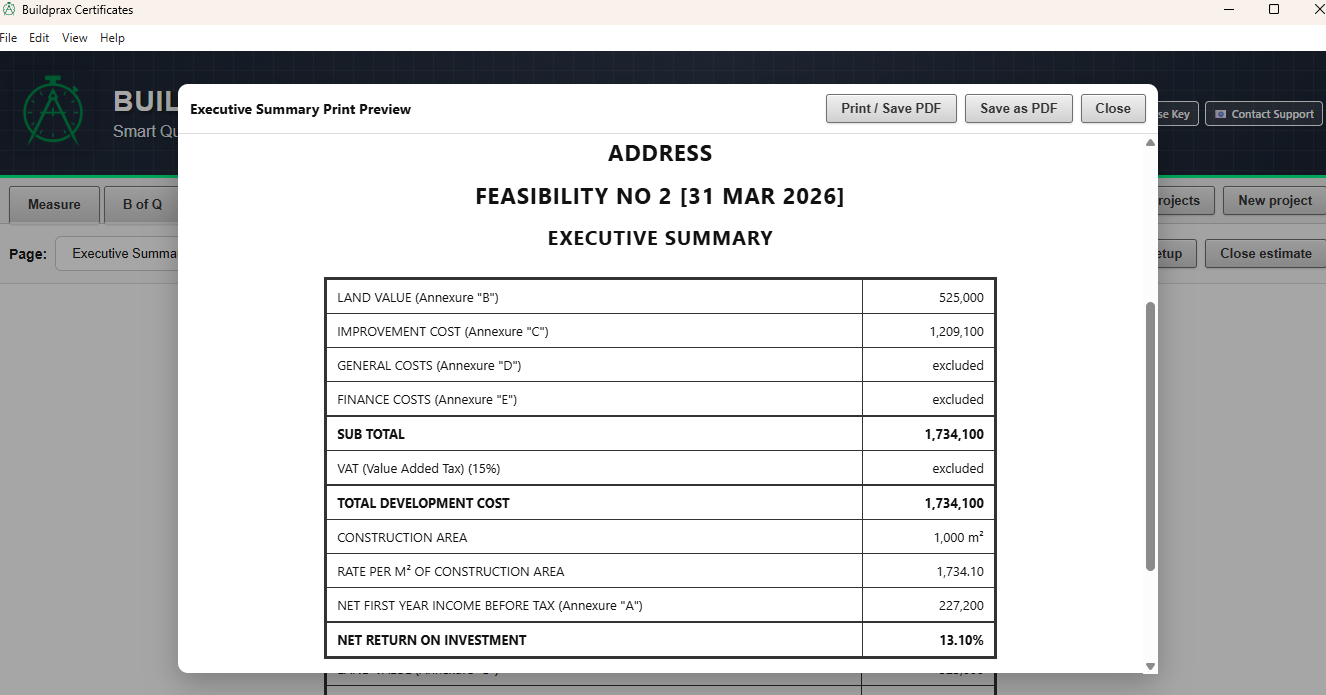
Task: Open the File menu
Action: [9, 38]
